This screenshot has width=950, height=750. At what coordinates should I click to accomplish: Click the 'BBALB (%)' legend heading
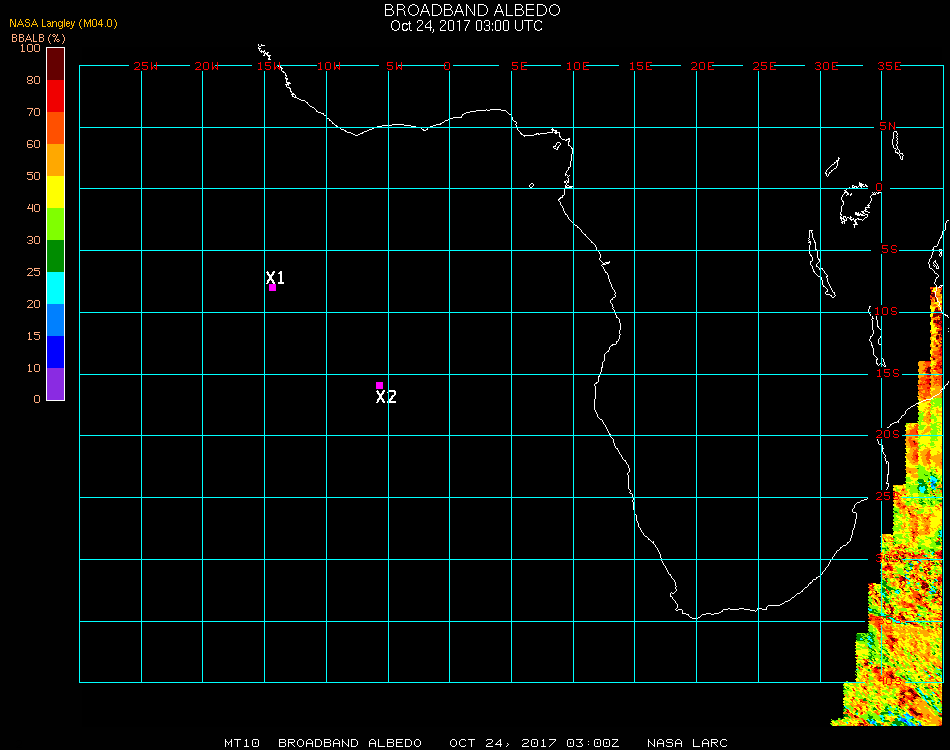tap(38, 38)
